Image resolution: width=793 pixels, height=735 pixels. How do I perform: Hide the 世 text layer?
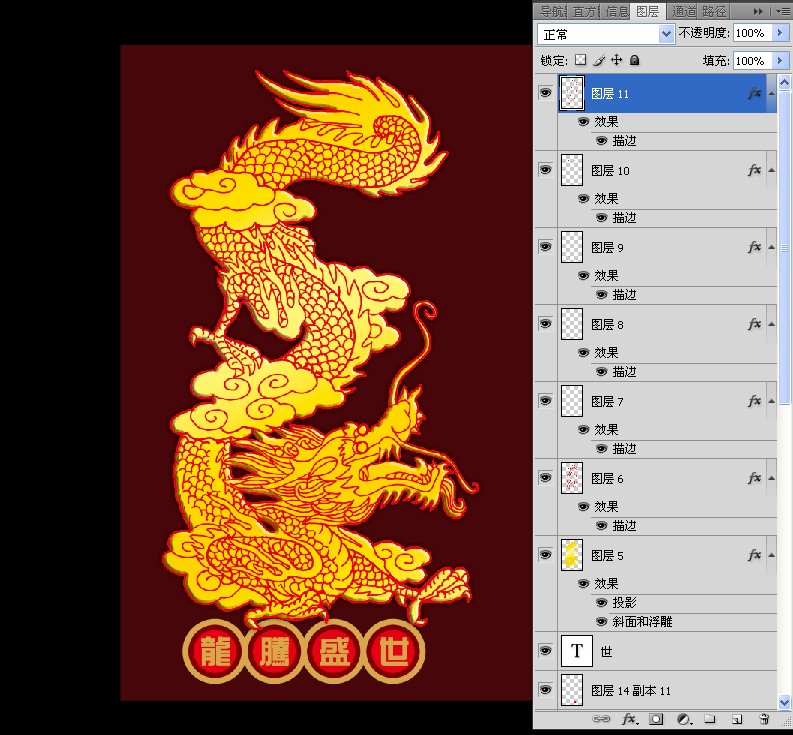[545, 651]
